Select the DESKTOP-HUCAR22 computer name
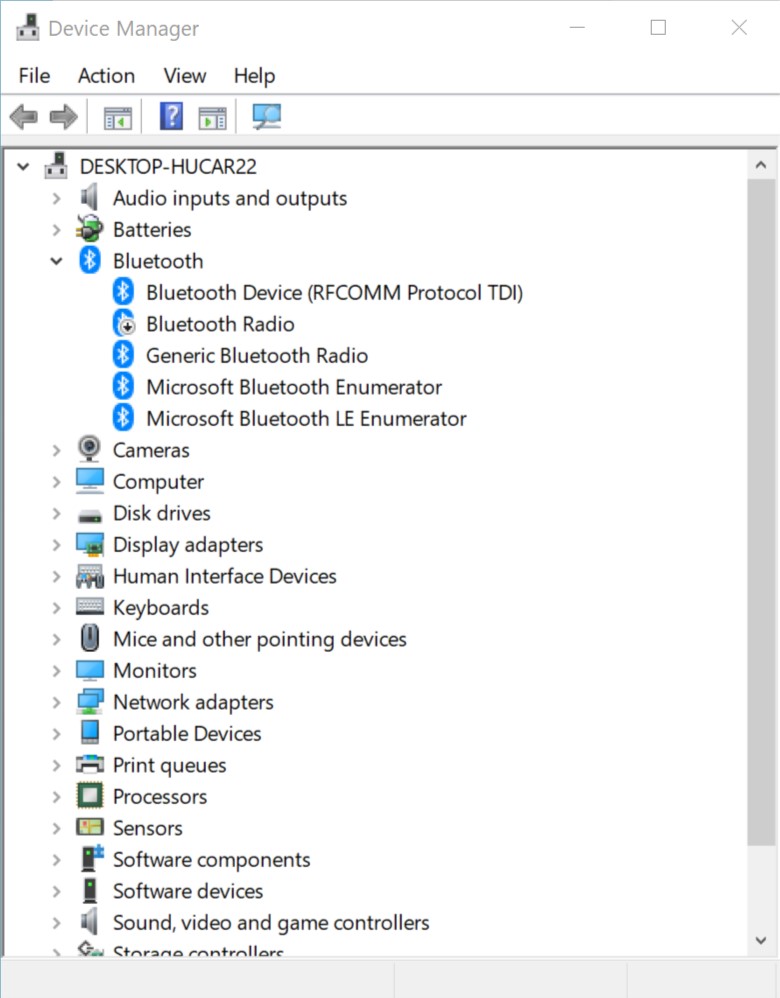Image resolution: width=780 pixels, height=998 pixels. tap(168, 167)
